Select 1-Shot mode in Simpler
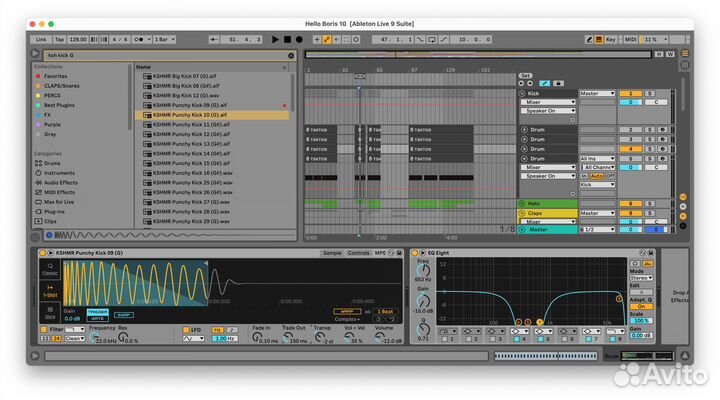 coord(50,291)
